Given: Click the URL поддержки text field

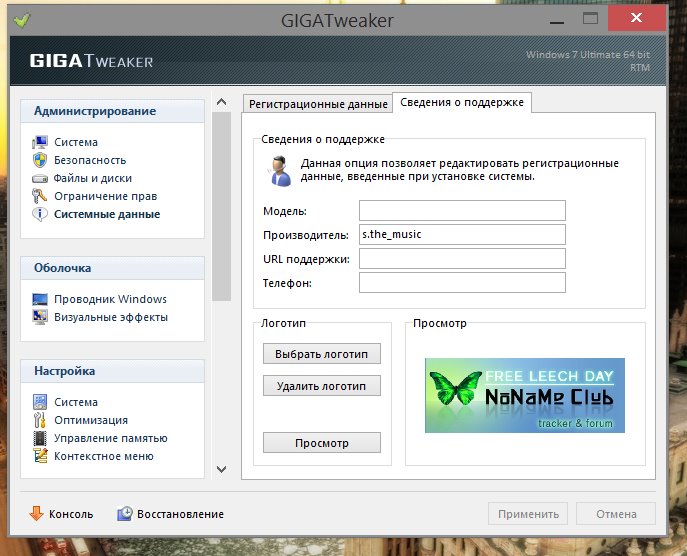Looking at the screenshot, I should 462,259.
